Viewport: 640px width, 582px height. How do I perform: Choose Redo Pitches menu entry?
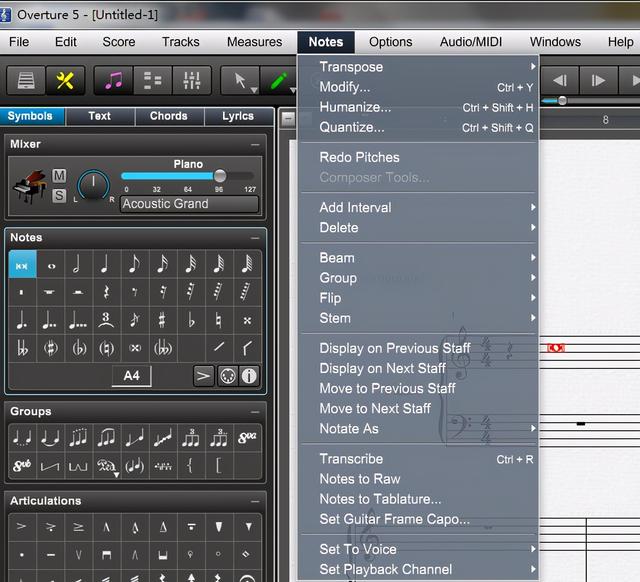tap(418, 158)
